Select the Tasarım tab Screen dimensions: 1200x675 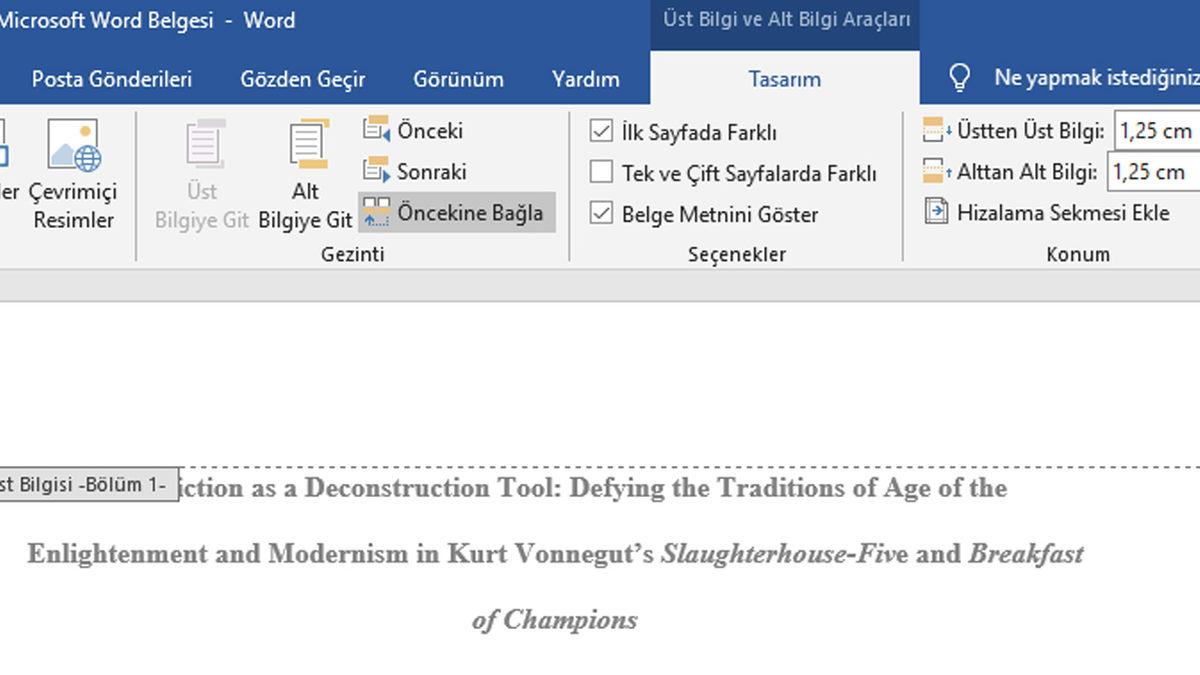coord(784,79)
